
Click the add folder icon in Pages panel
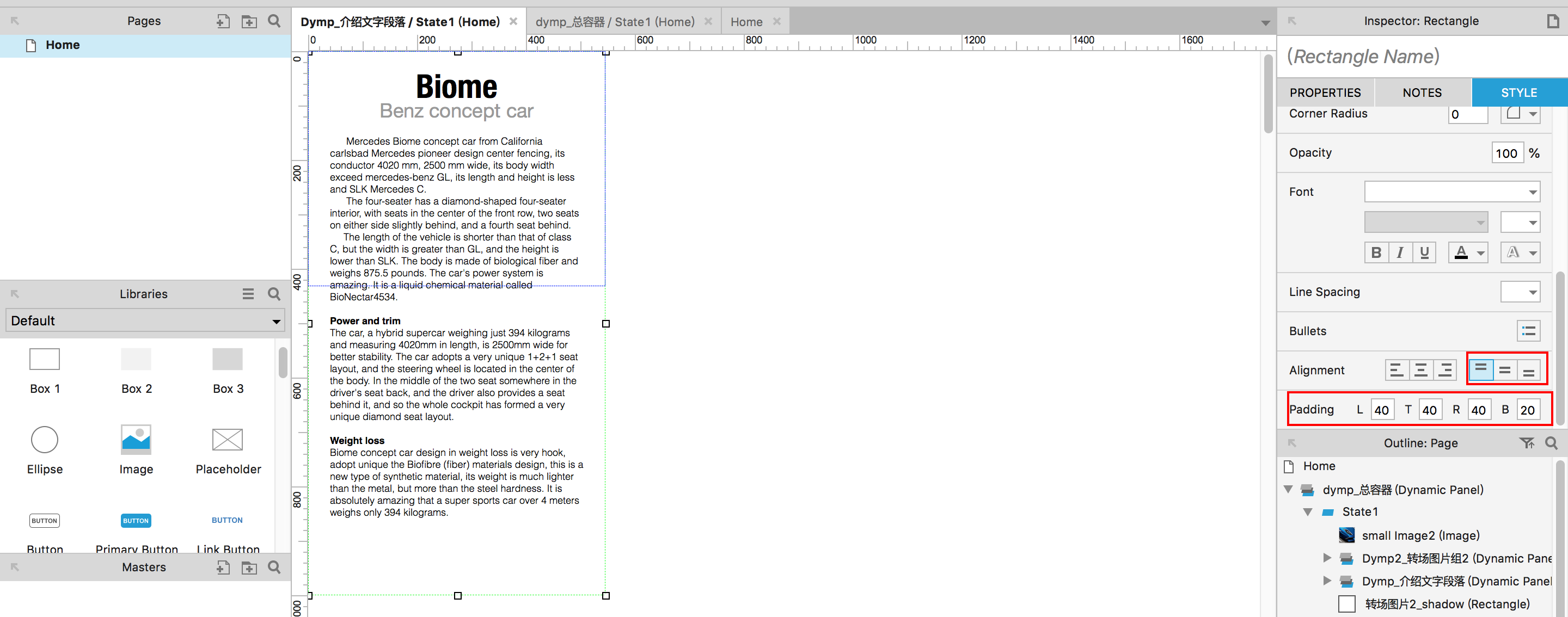tap(249, 21)
